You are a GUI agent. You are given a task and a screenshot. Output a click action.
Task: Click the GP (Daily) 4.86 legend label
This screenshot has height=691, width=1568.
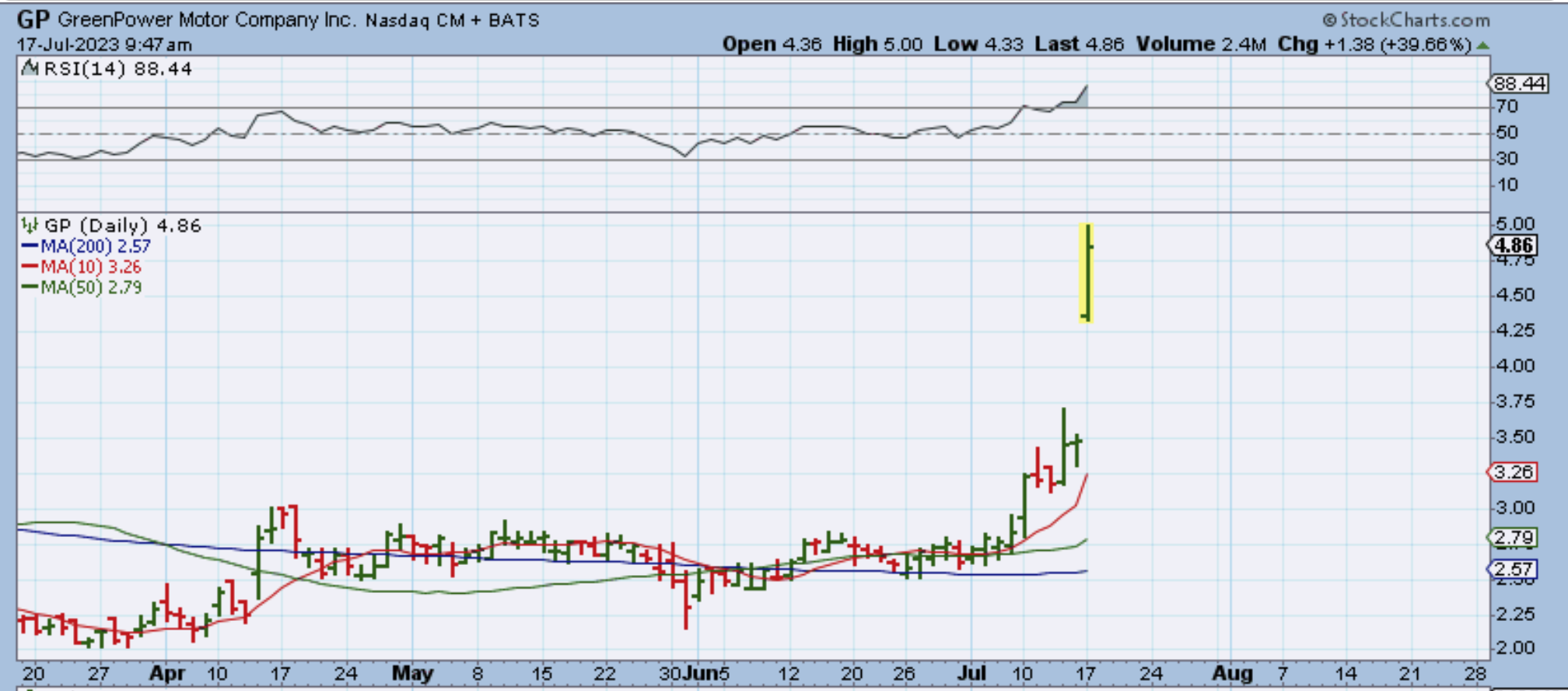123,226
